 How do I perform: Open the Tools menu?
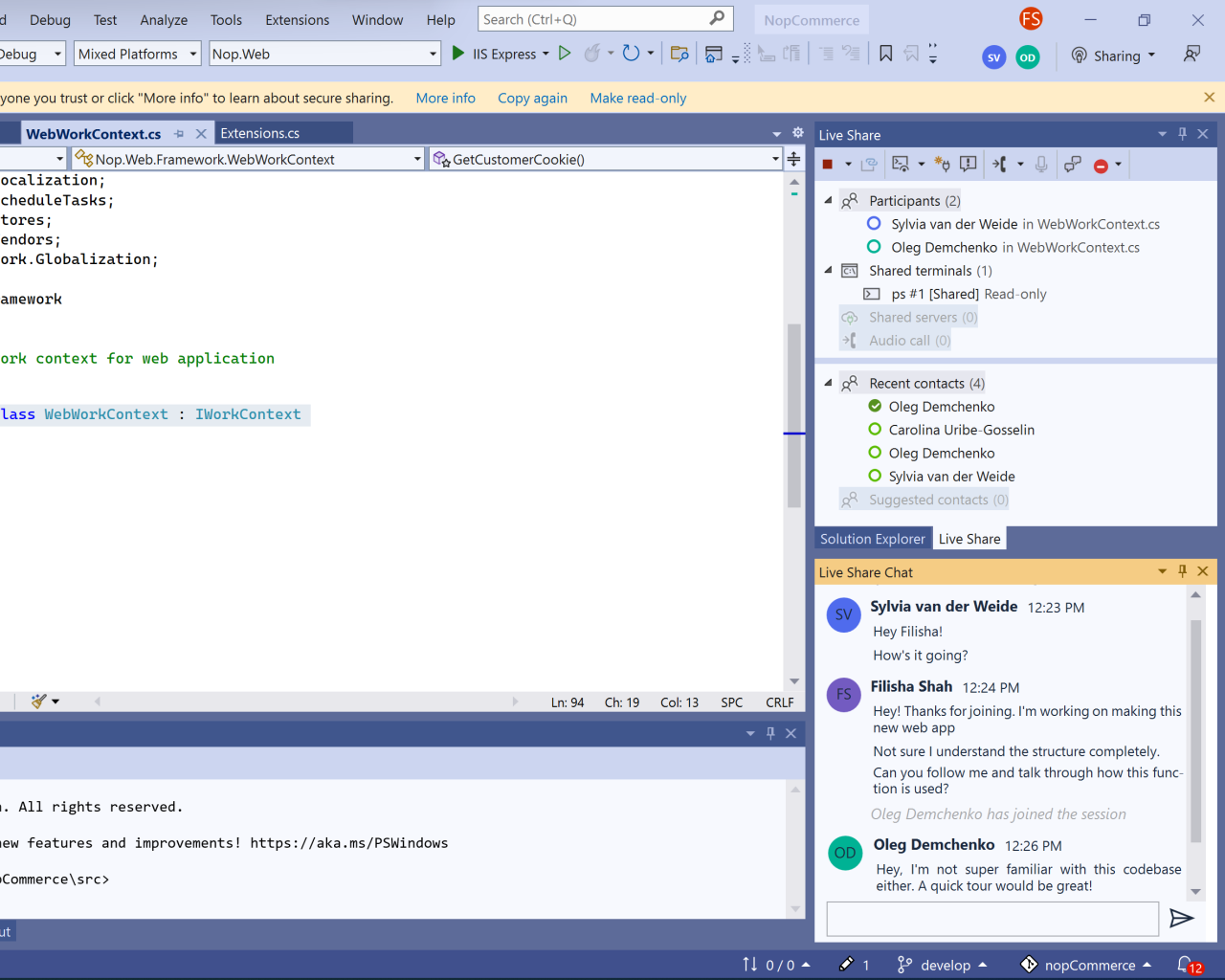226,19
